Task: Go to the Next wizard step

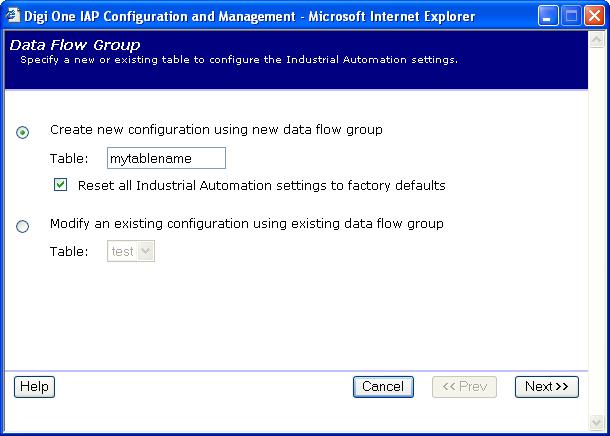Action: pyautogui.click(x=546, y=387)
